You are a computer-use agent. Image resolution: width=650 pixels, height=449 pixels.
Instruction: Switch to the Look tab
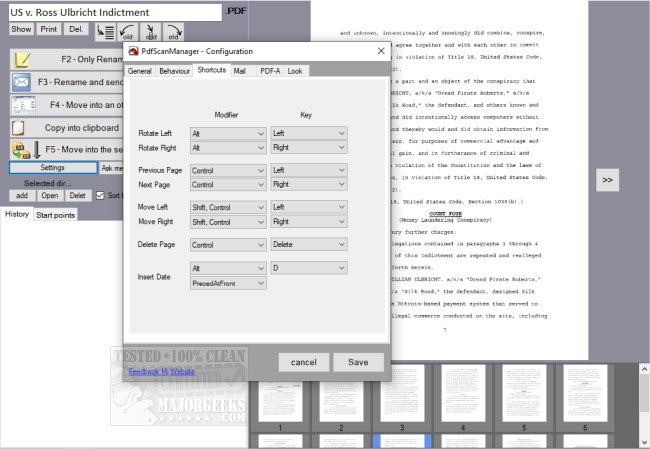295,71
